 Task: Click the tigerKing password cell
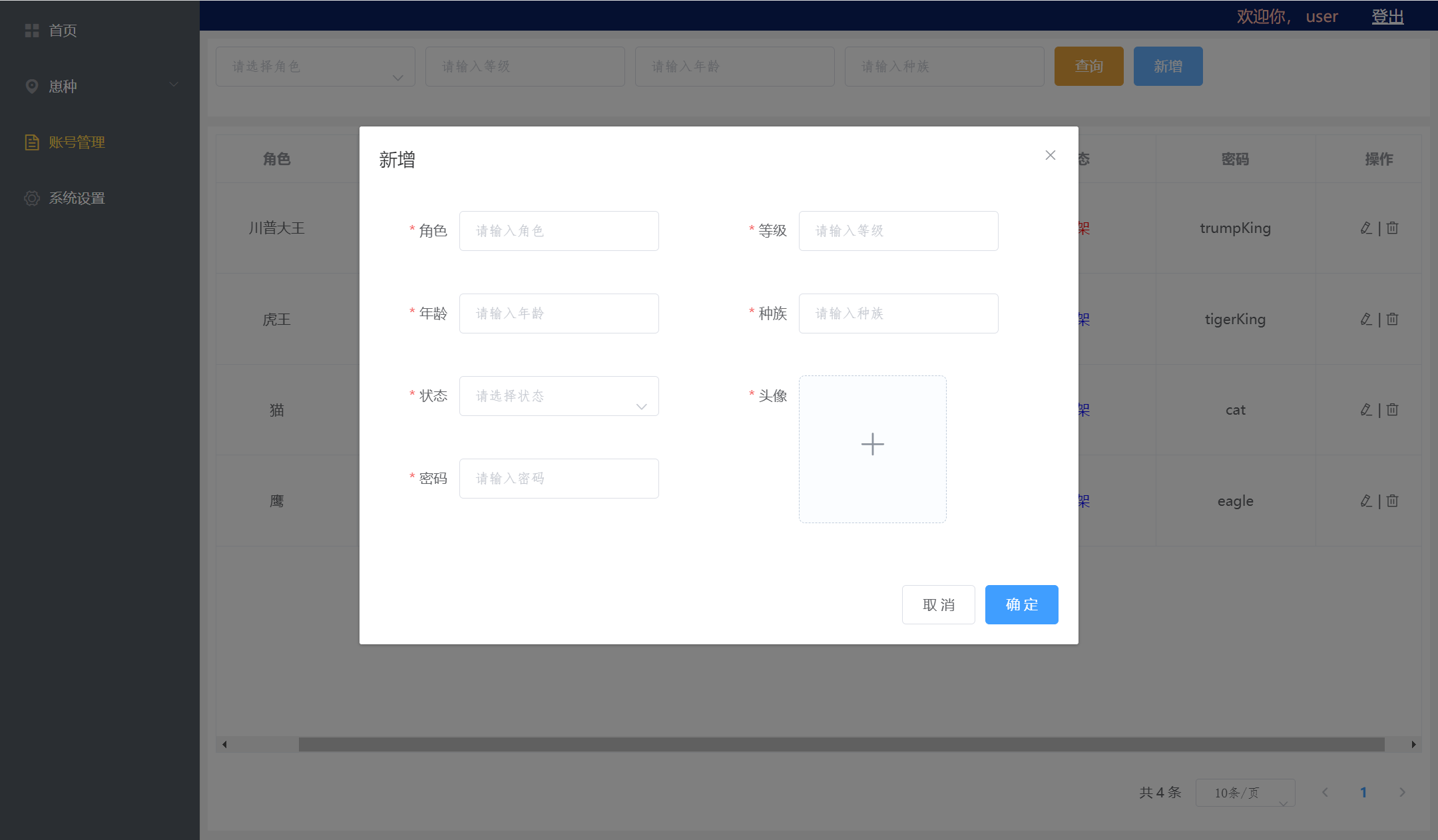[1235, 319]
